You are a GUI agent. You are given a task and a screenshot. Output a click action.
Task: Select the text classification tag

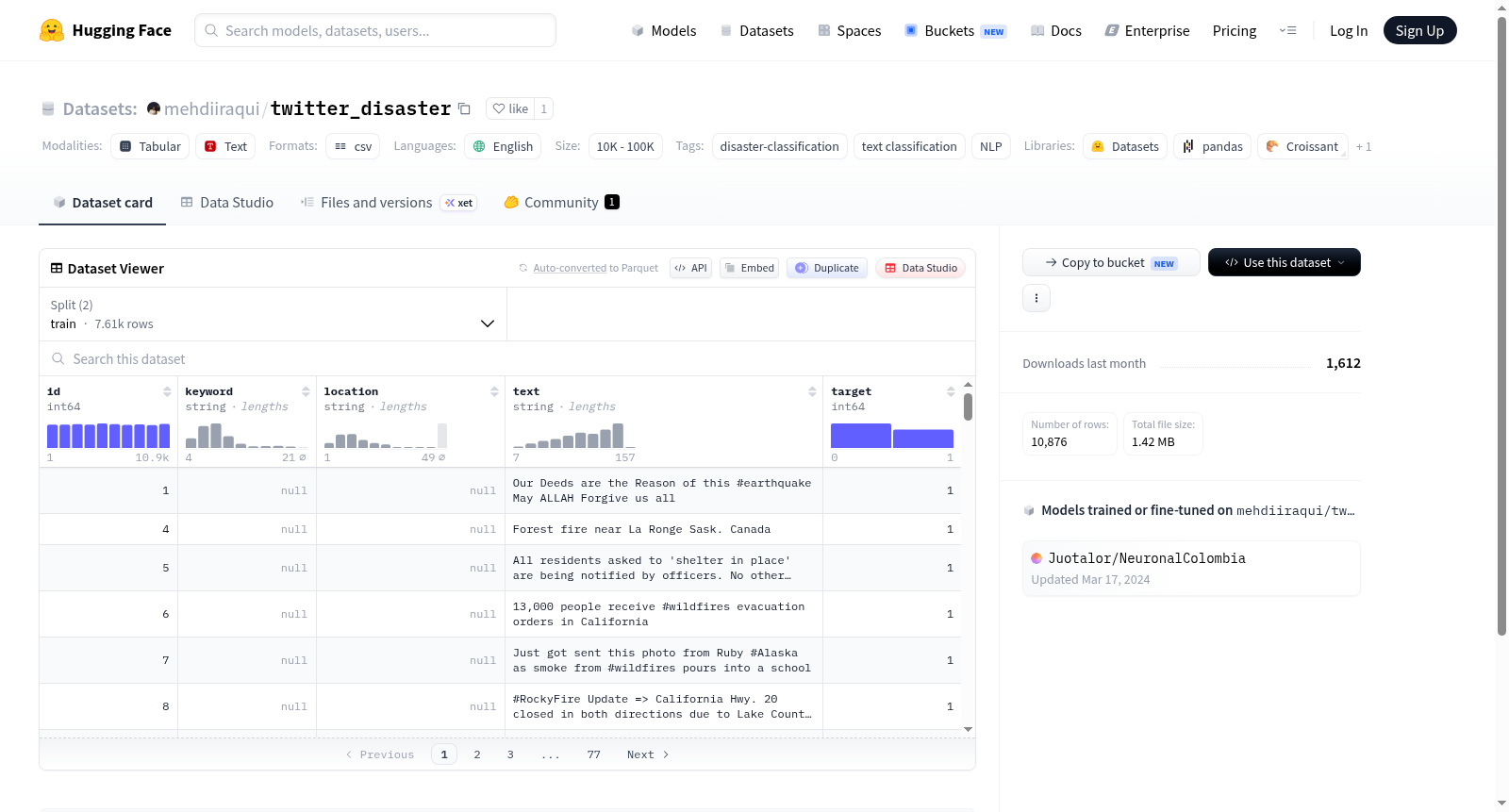click(909, 146)
